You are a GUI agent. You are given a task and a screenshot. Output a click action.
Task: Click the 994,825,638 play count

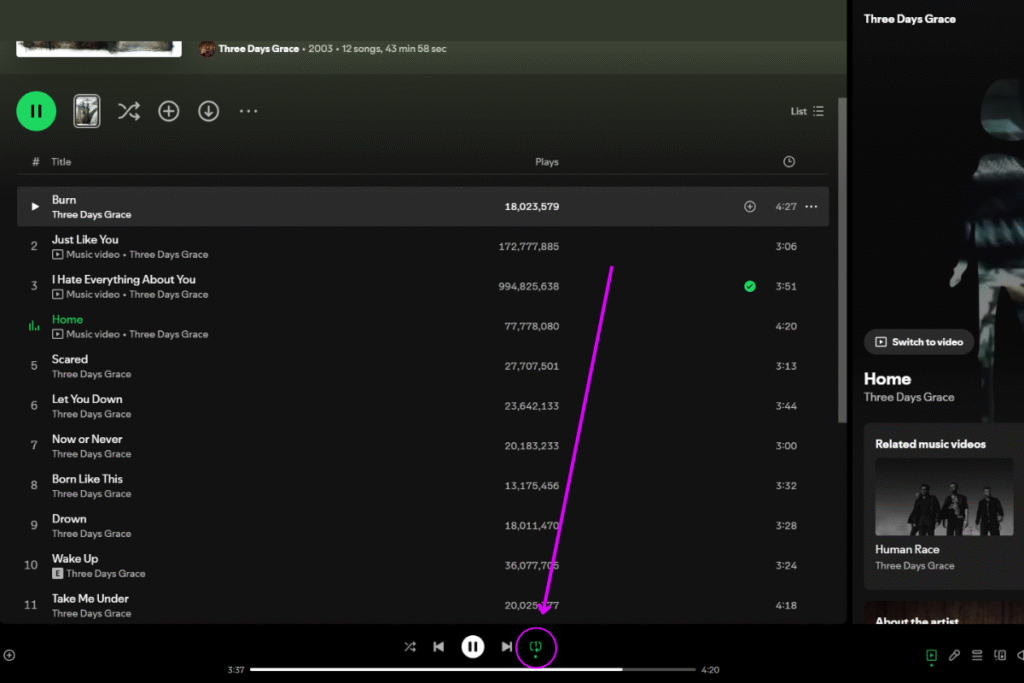click(x=528, y=286)
